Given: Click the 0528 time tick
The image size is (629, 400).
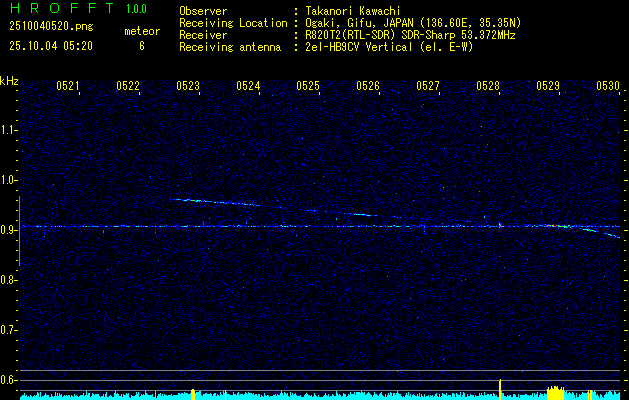Looking at the screenshot, I should 488,86.
